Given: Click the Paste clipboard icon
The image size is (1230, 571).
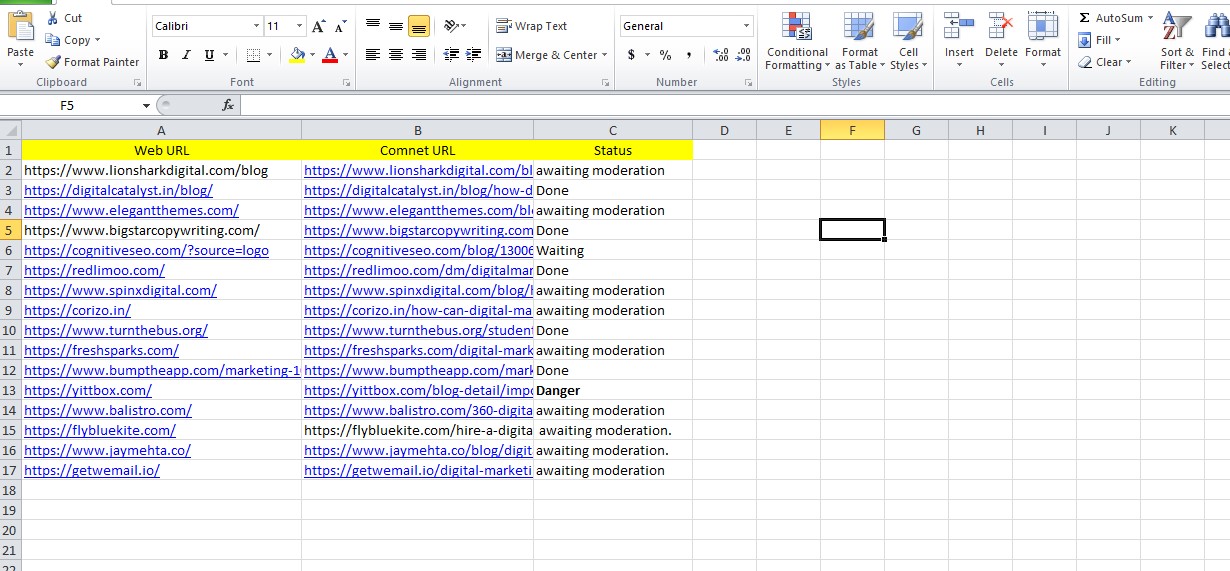Looking at the screenshot, I should (19, 23).
